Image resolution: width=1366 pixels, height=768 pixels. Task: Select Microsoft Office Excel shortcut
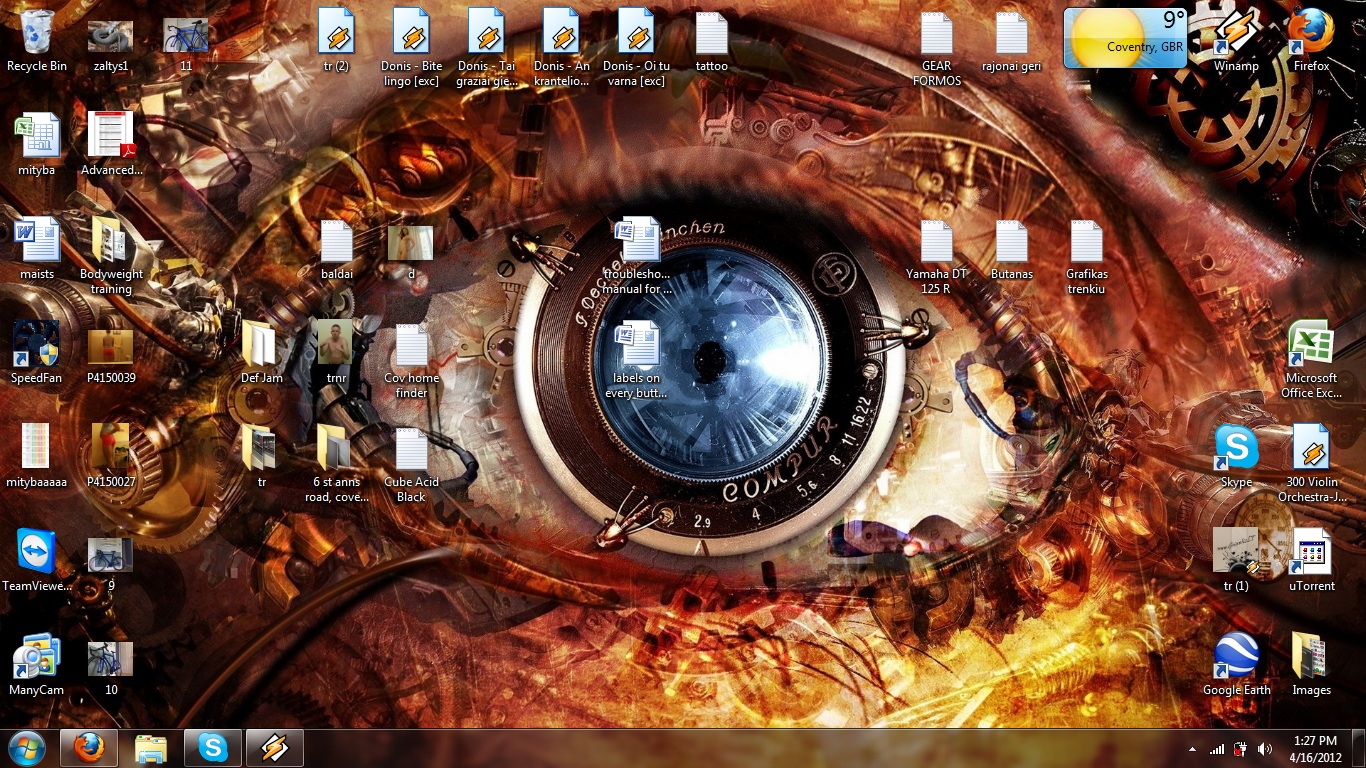click(x=1311, y=360)
